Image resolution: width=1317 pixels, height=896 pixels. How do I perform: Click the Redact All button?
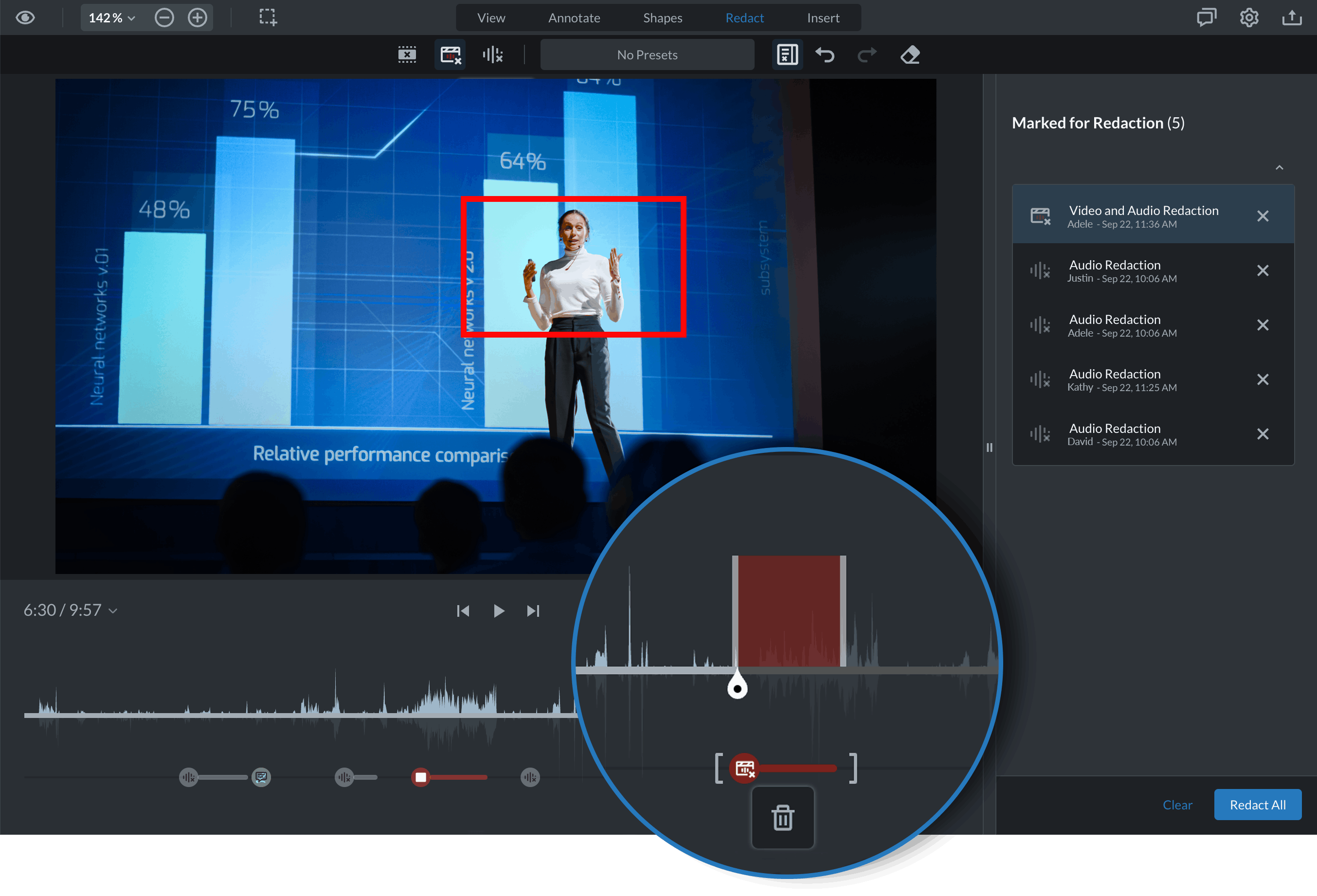click(1258, 805)
